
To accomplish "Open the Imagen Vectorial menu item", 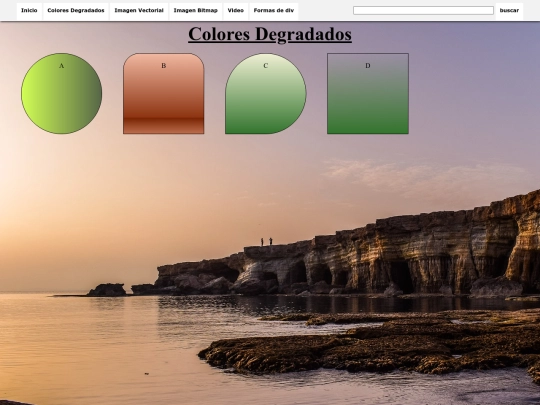I will click(139, 11).
